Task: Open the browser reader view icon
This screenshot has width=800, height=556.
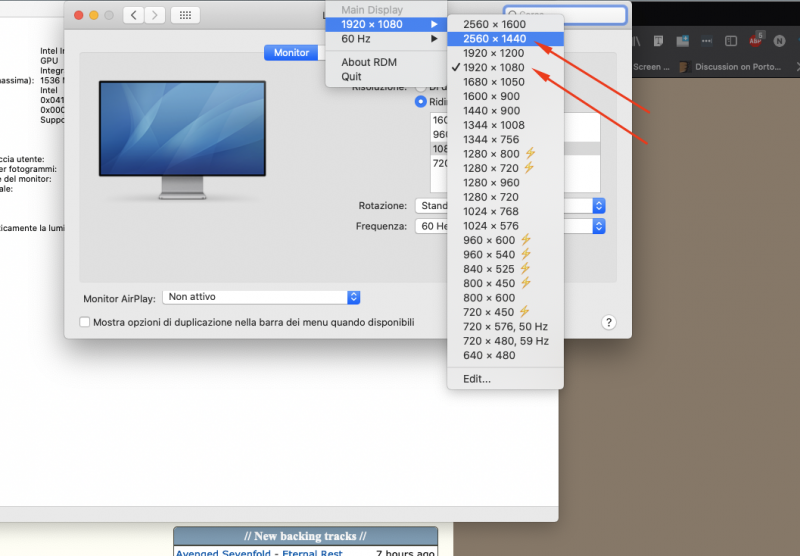Action: [x=658, y=41]
